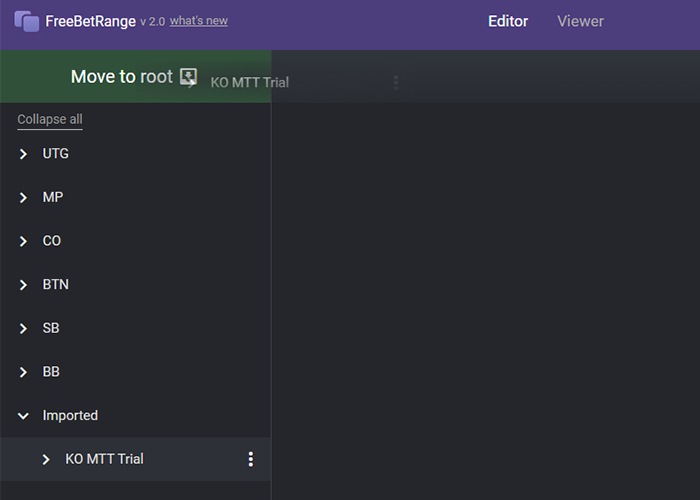Expand the UTG folder chevron
700x500 pixels.
point(23,154)
